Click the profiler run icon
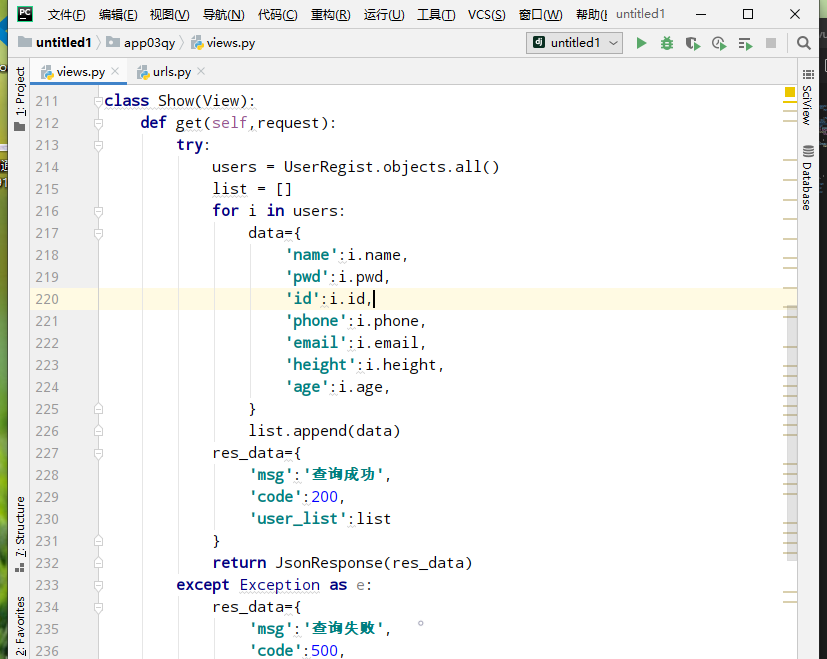This screenshot has height=659, width=827. pos(718,43)
